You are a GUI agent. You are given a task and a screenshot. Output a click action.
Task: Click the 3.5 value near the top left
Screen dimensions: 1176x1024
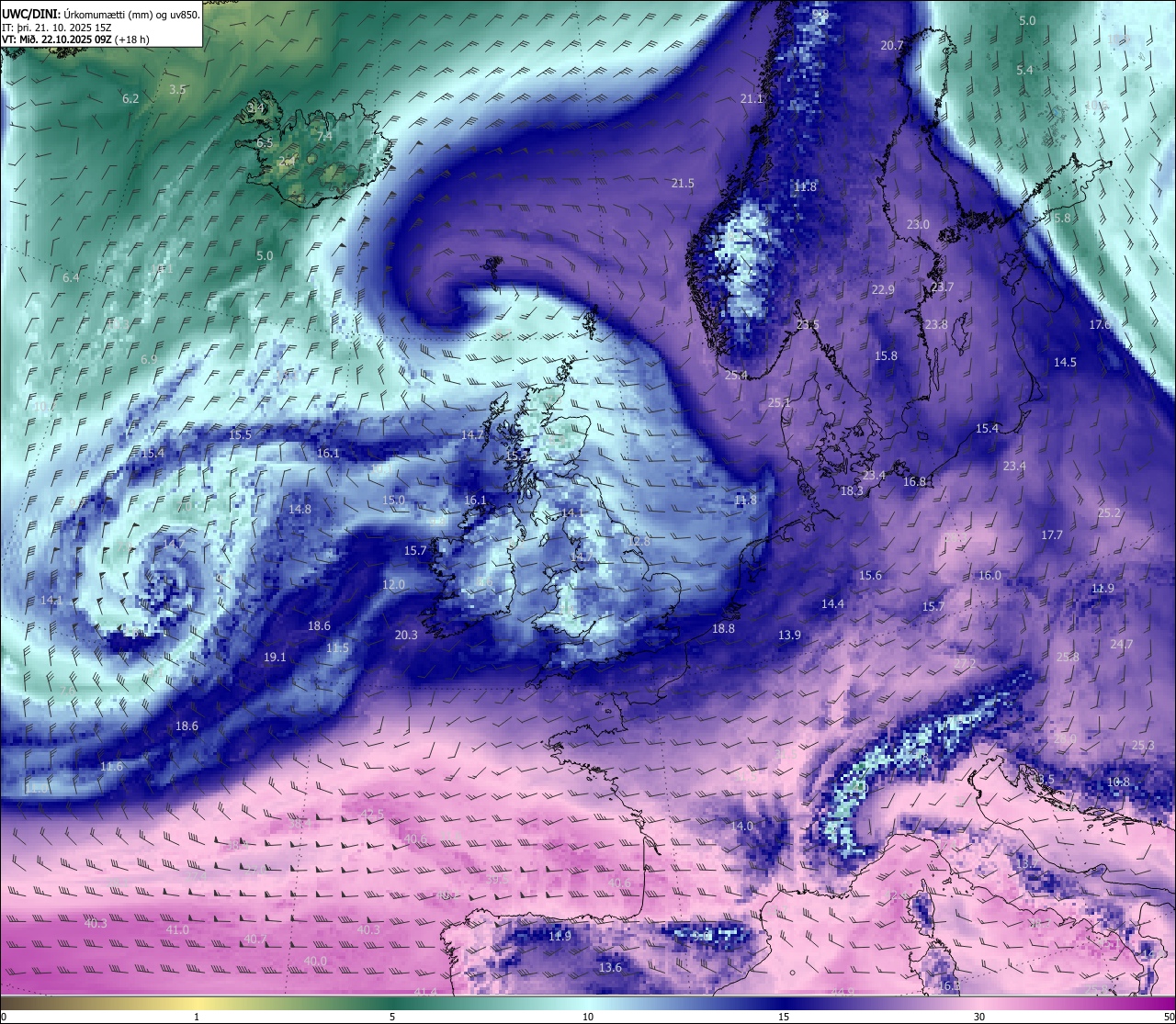click(177, 89)
